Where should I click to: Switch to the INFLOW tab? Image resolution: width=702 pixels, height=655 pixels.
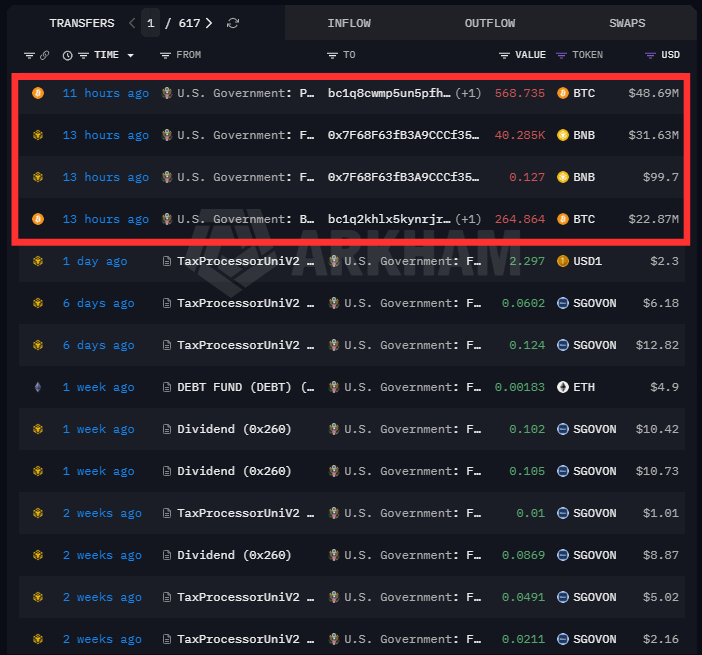click(349, 23)
